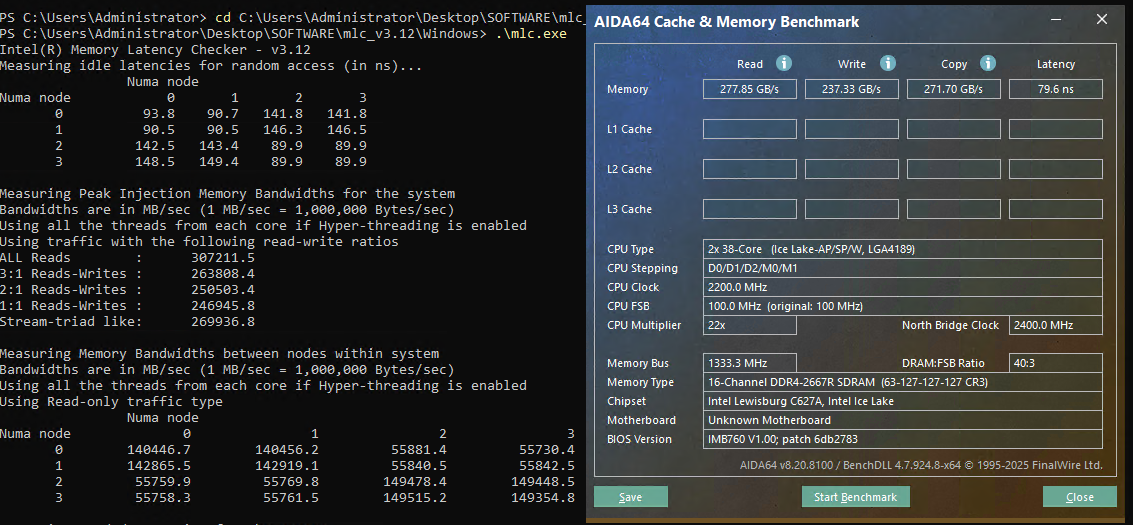Select Memory Write value 237.33 GB/s
Screen dimensions: 1133x525
click(x=852, y=89)
